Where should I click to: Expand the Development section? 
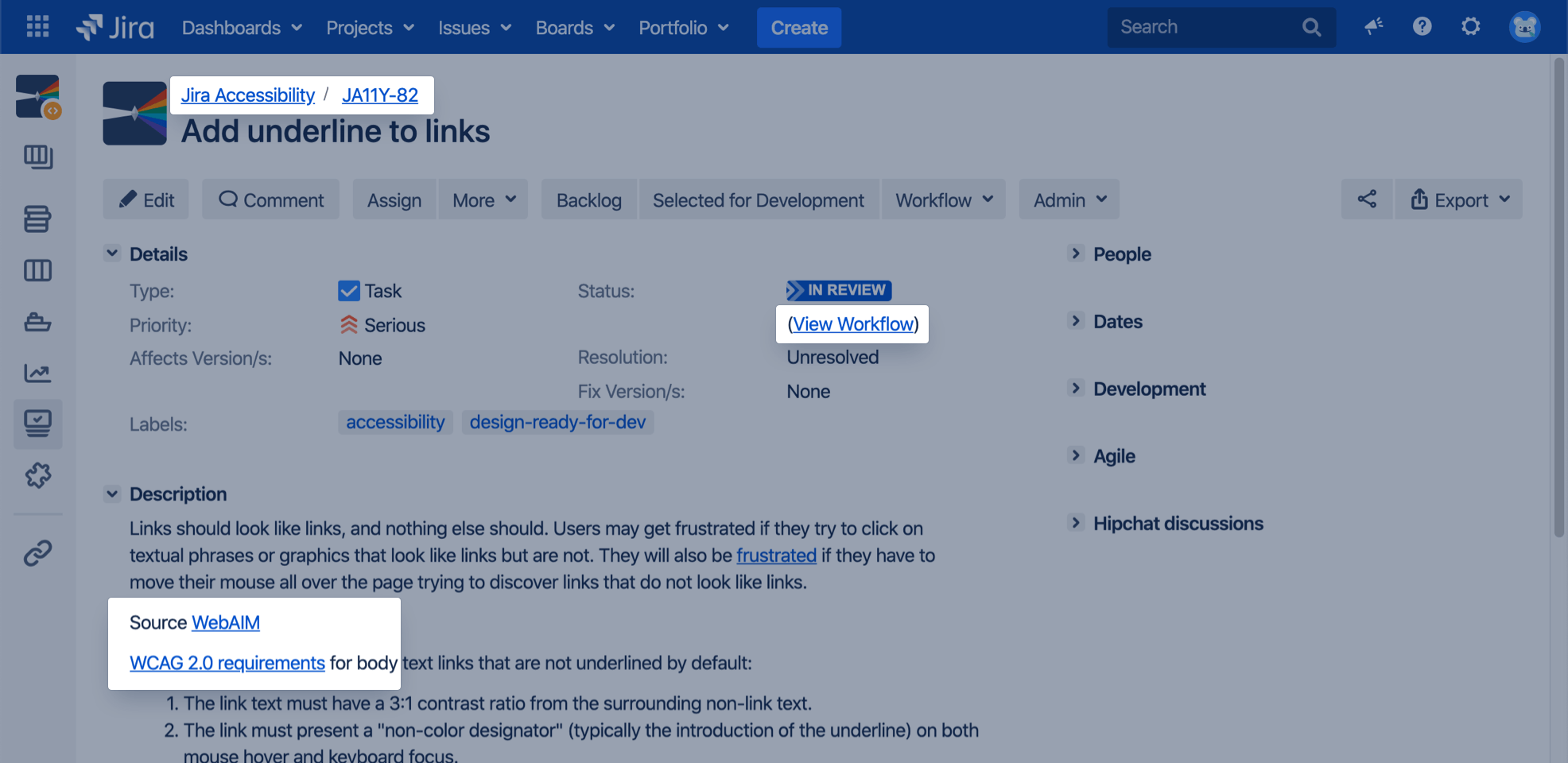click(x=1076, y=389)
